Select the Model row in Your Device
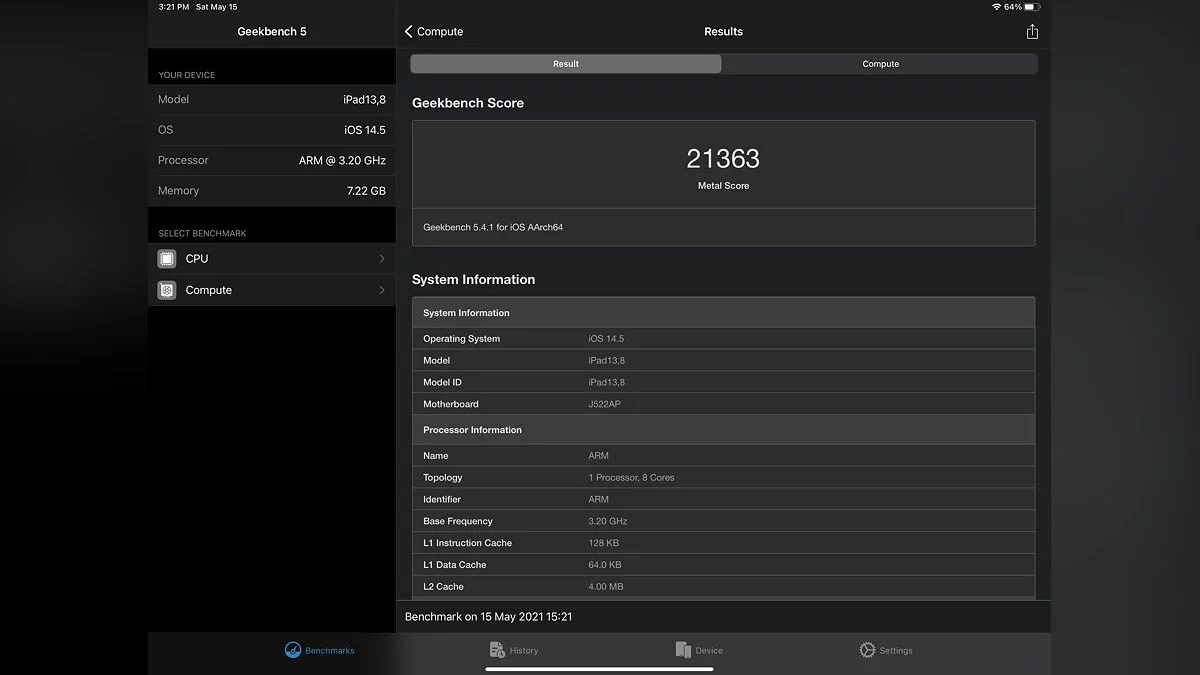1200x675 pixels. [x=272, y=100]
